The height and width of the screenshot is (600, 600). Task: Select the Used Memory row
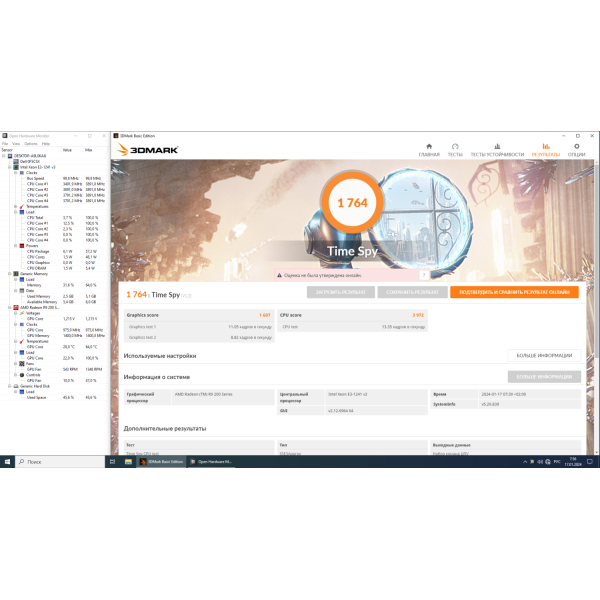tap(55, 297)
